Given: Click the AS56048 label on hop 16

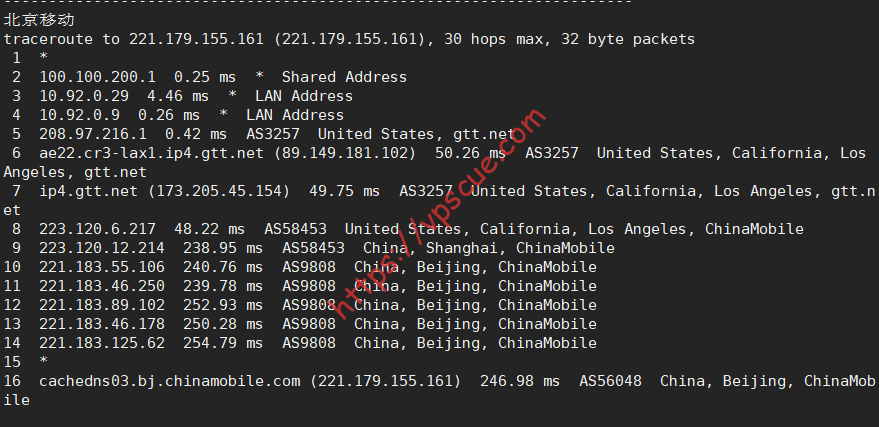Looking at the screenshot, I should [x=610, y=382].
